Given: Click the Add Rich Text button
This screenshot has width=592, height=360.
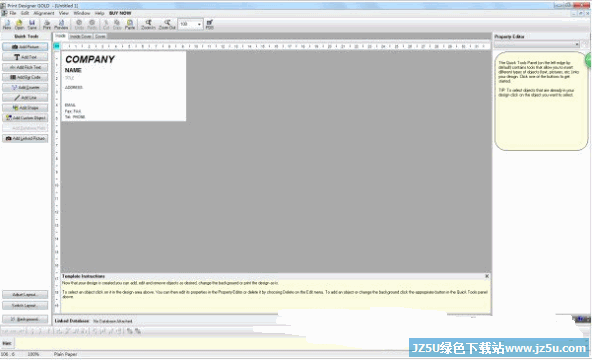Looking at the screenshot, I should coord(25,67).
